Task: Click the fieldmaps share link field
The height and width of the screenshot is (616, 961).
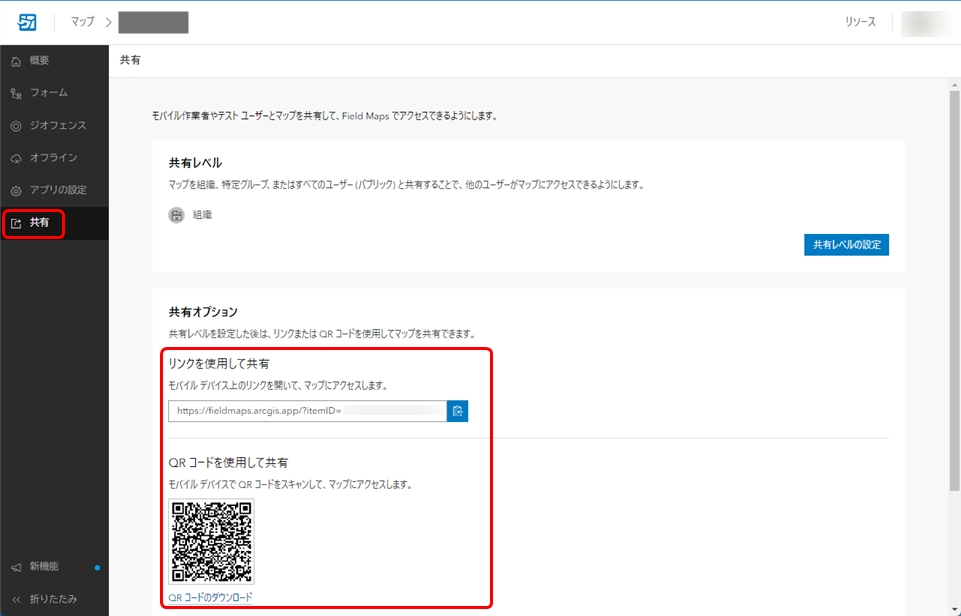Action: pos(308,411)
